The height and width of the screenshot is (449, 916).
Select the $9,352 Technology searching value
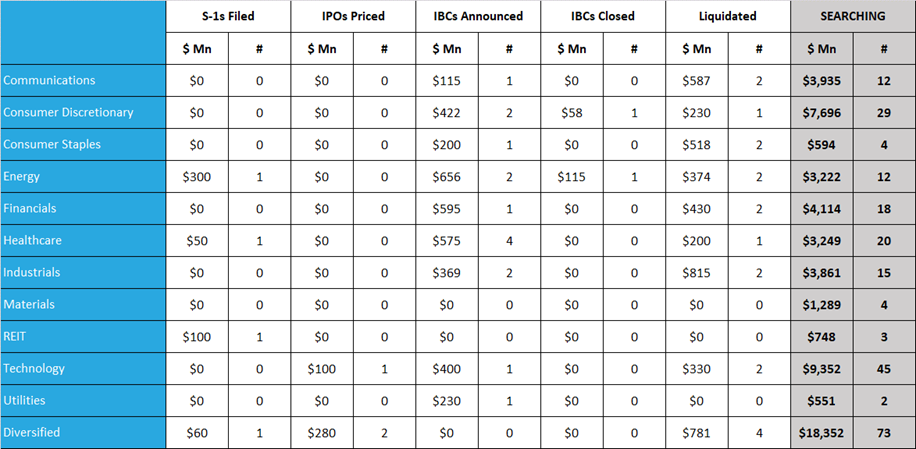coord(823,368)
